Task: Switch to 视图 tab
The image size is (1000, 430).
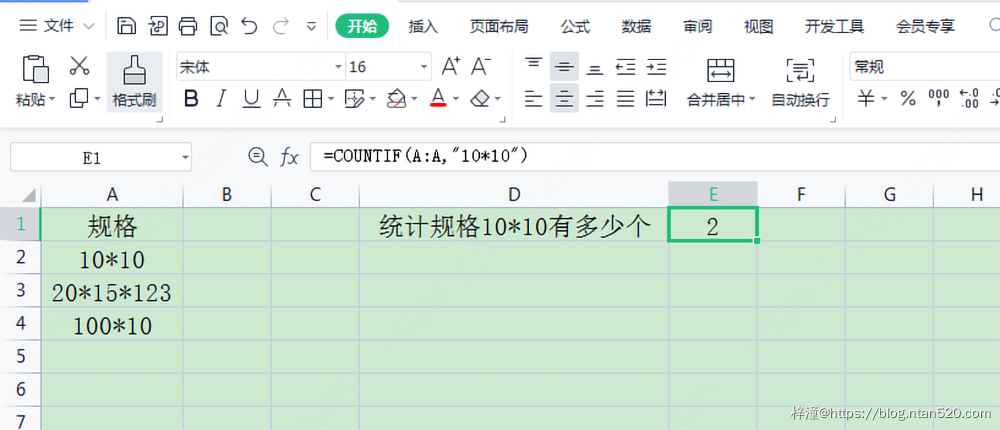Action: tap(758, 27)
